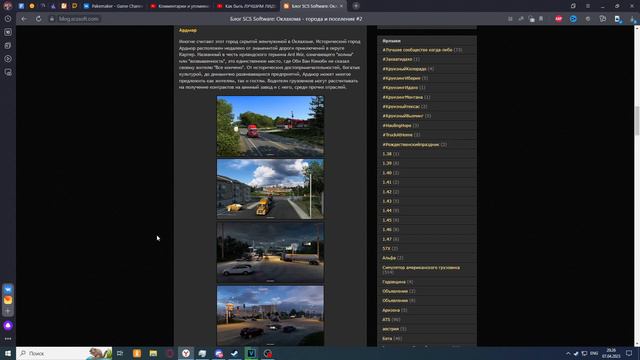Open the #HaulingHope label link
Image resolution: width=640 pixels, height=360 pixels.
397,125
